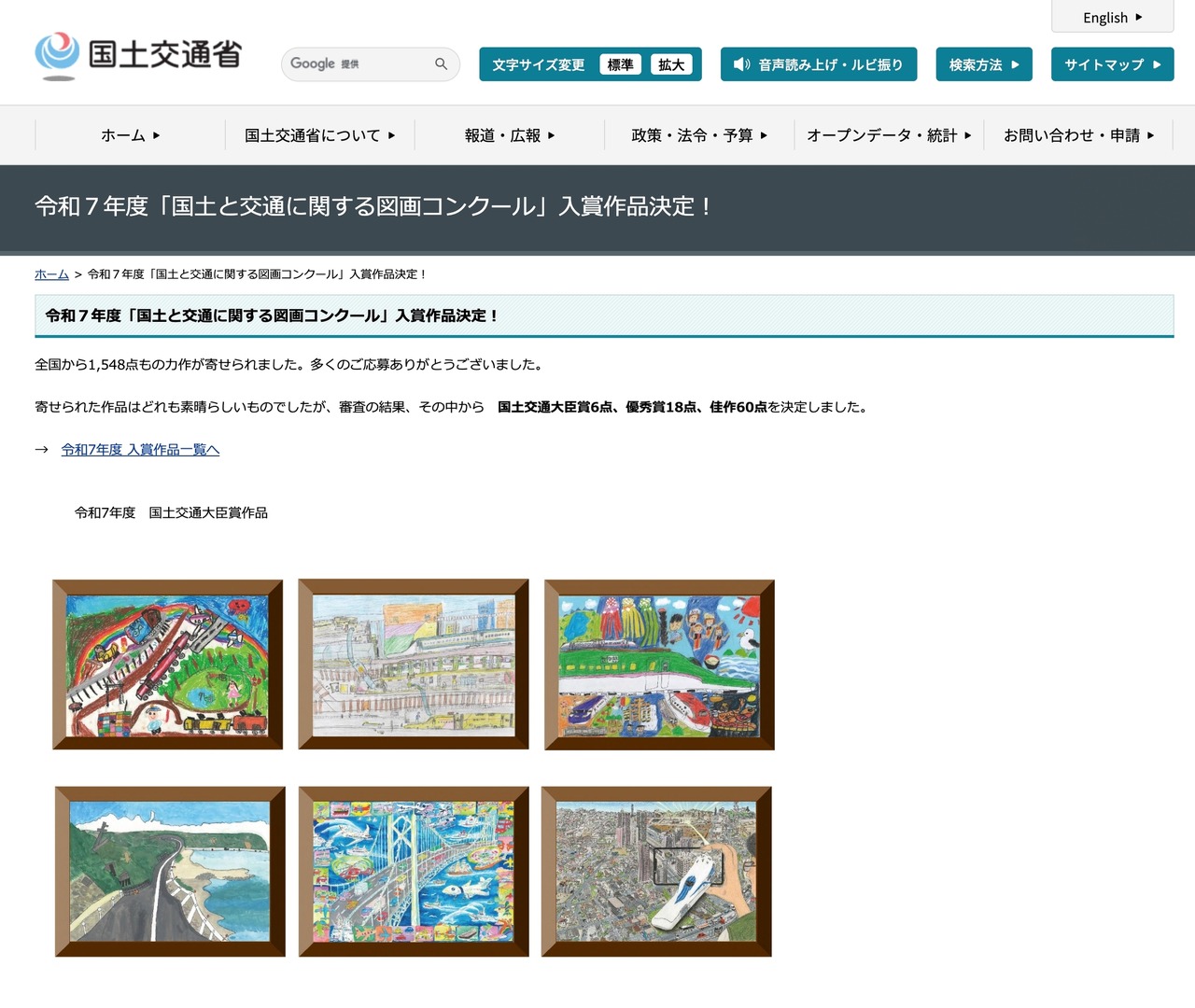Screen dimensions: 1195x1008
Task: Click the 国土交通省 logo
Action: [138, 55]
